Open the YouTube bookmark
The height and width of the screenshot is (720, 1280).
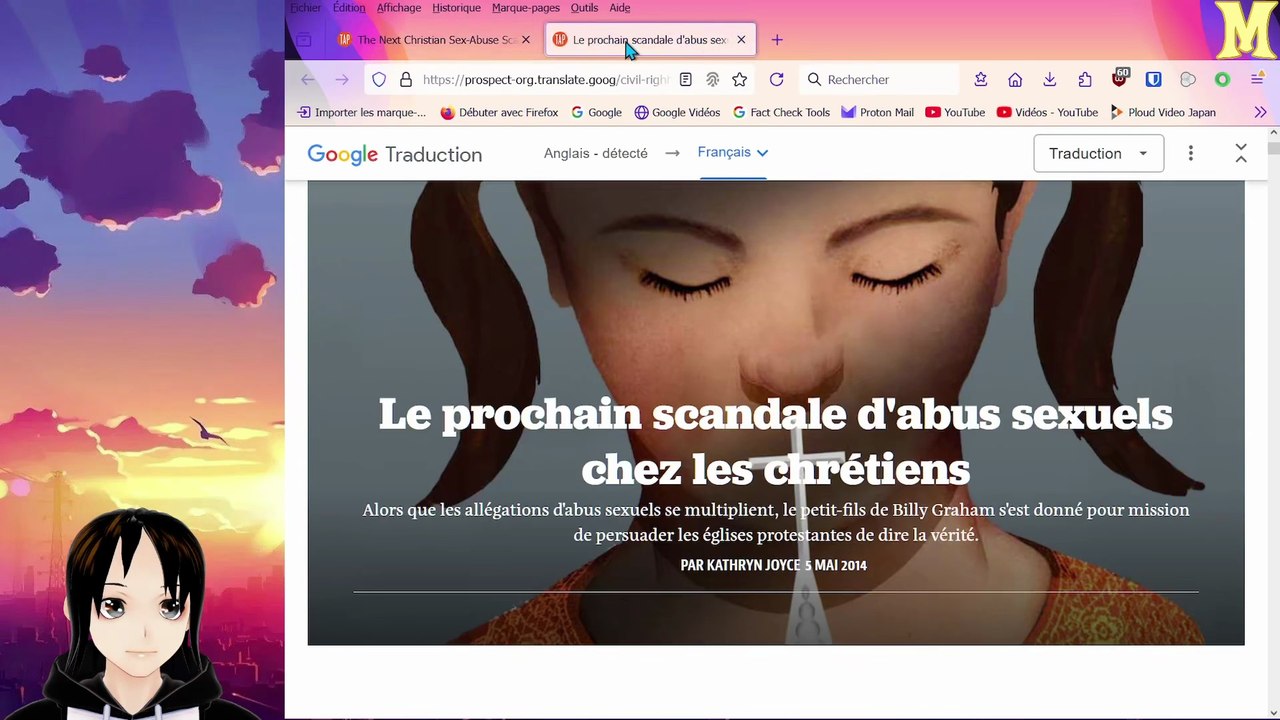click(x=955, y=112)
